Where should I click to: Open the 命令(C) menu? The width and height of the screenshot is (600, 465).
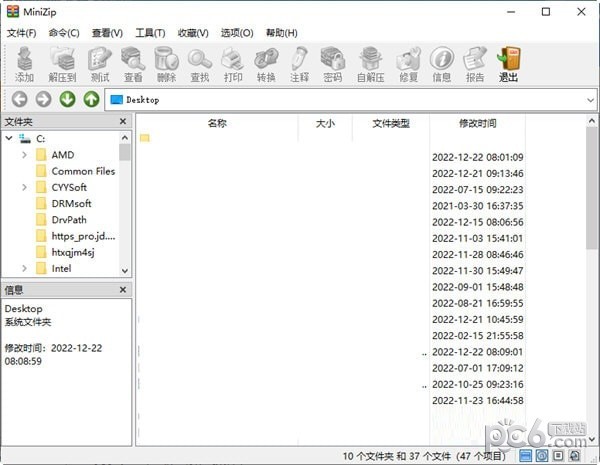pyautogui.click(x=64, y=33)
